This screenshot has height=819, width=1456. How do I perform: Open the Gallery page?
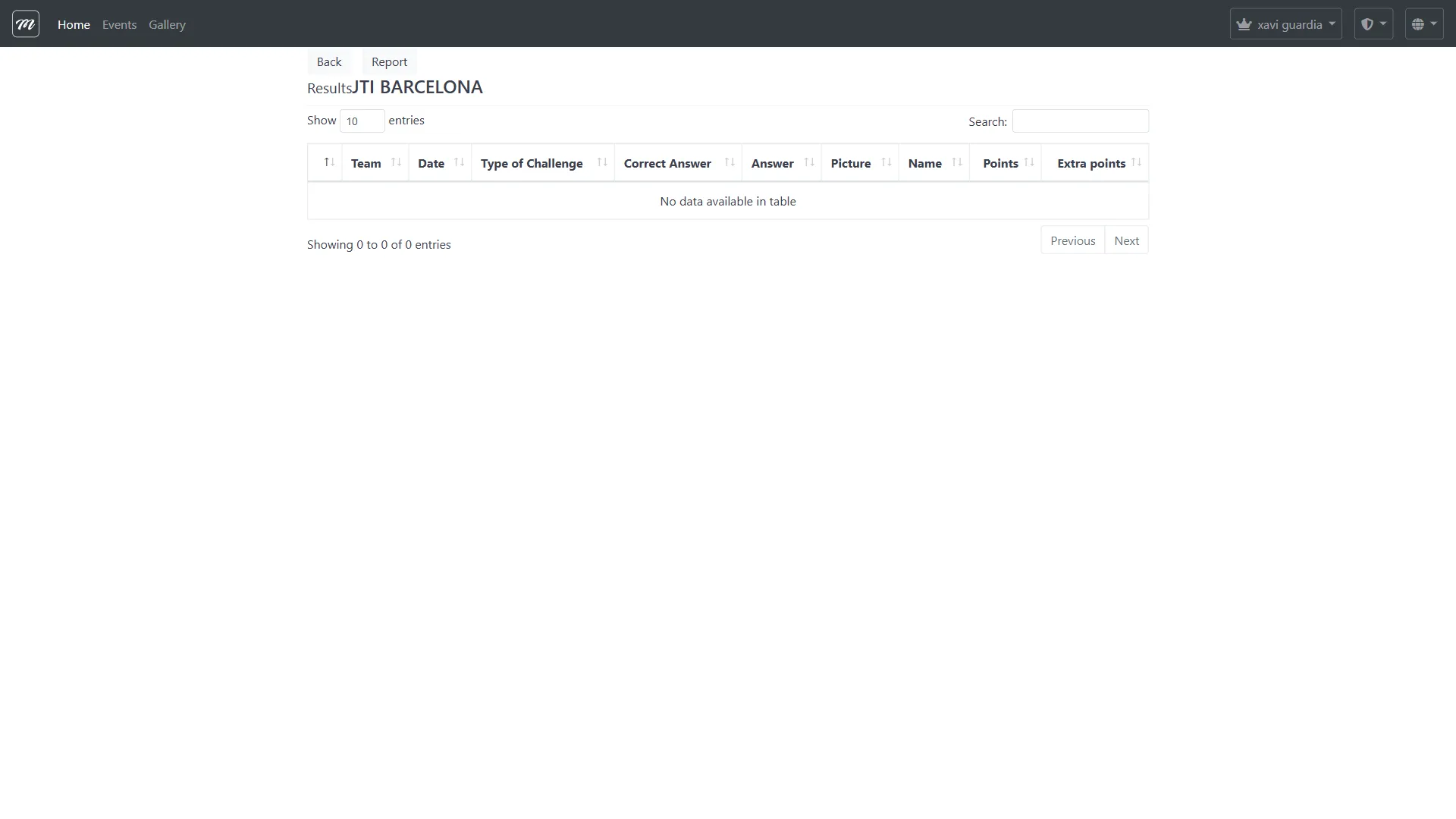167,24
